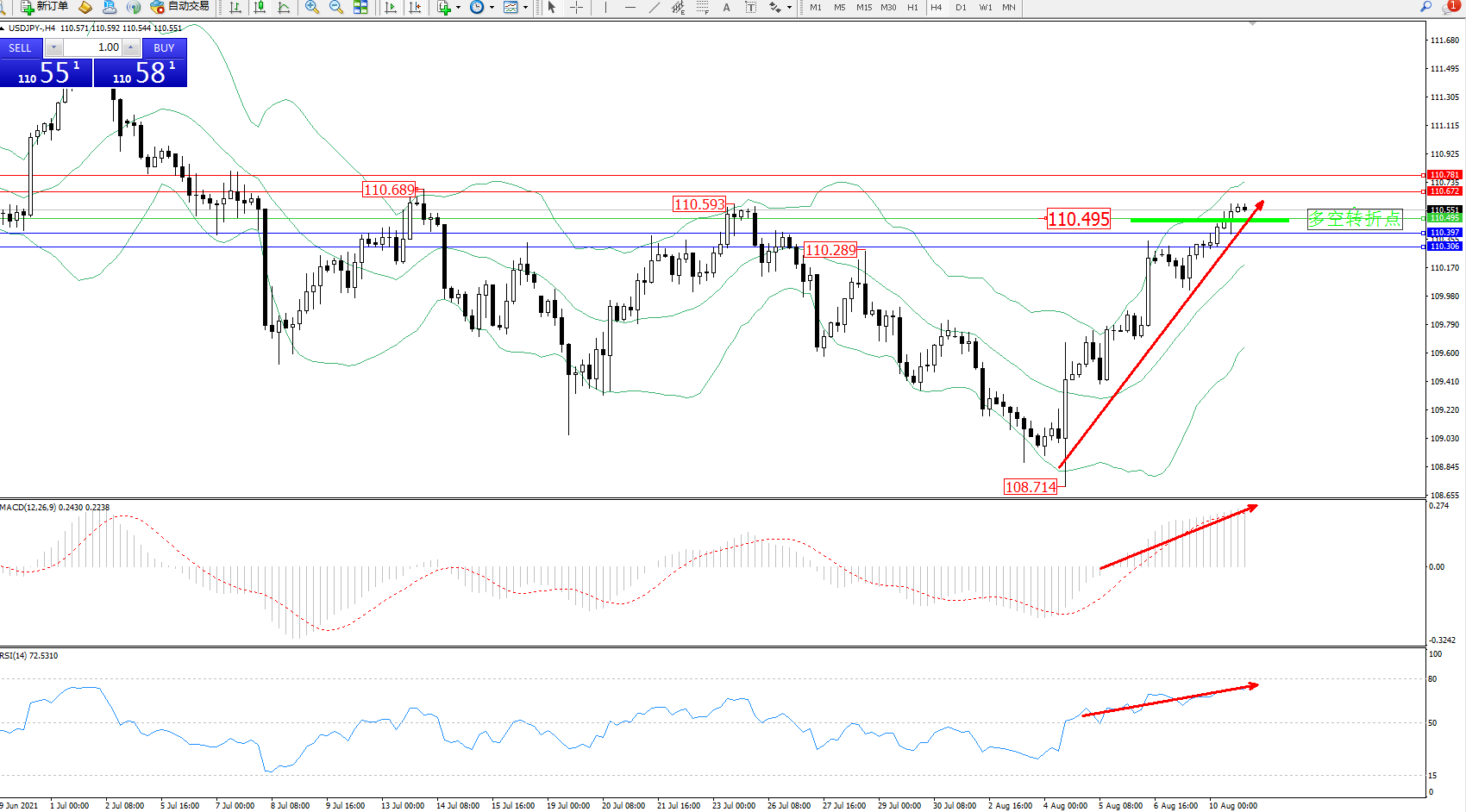Increase lot volume with up arrow
This screenshot has height=812, width=1466.
[x=131, y=47]
